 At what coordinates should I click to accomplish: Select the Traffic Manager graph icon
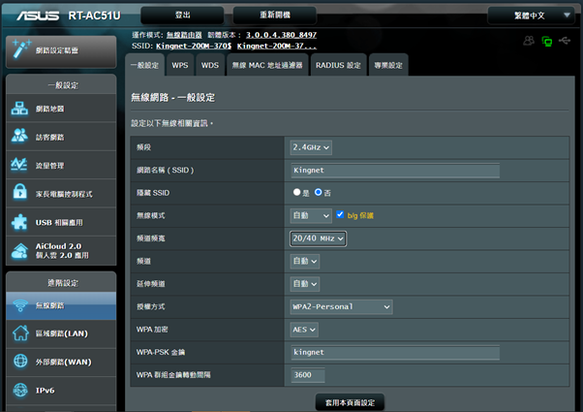19,164
